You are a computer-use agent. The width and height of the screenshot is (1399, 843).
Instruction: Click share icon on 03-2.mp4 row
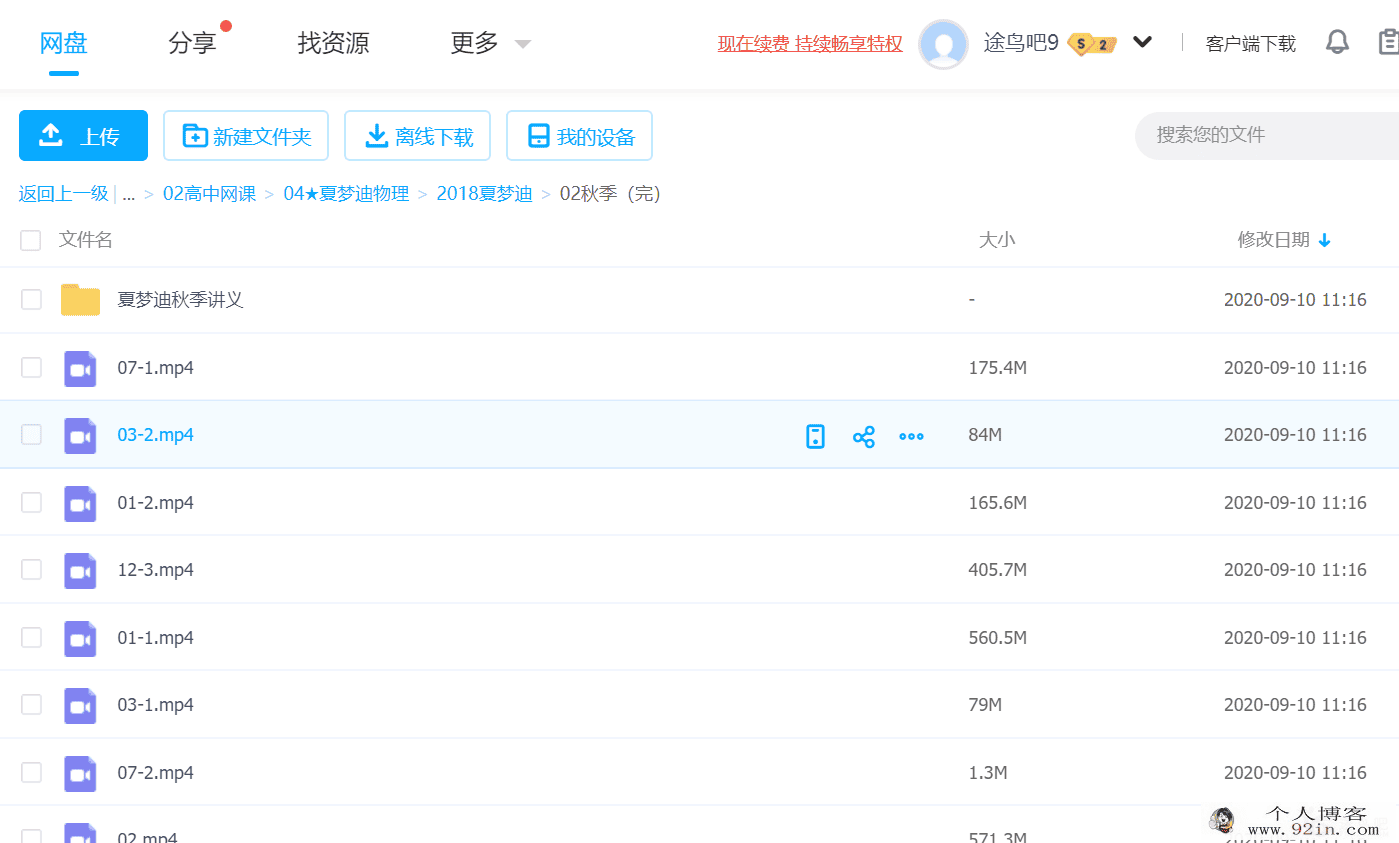point(864,436)
